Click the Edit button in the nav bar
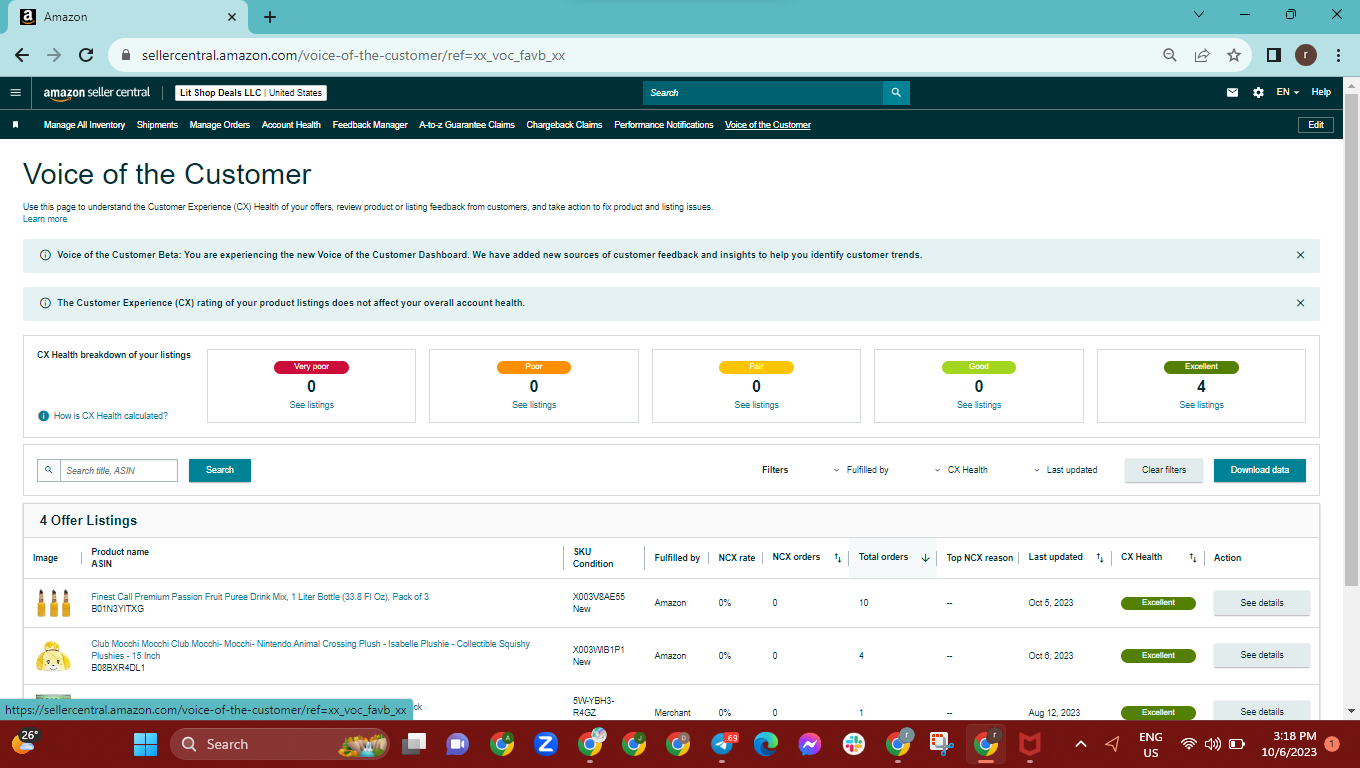Screen dimensions: 1360x768 (1316, 125)
